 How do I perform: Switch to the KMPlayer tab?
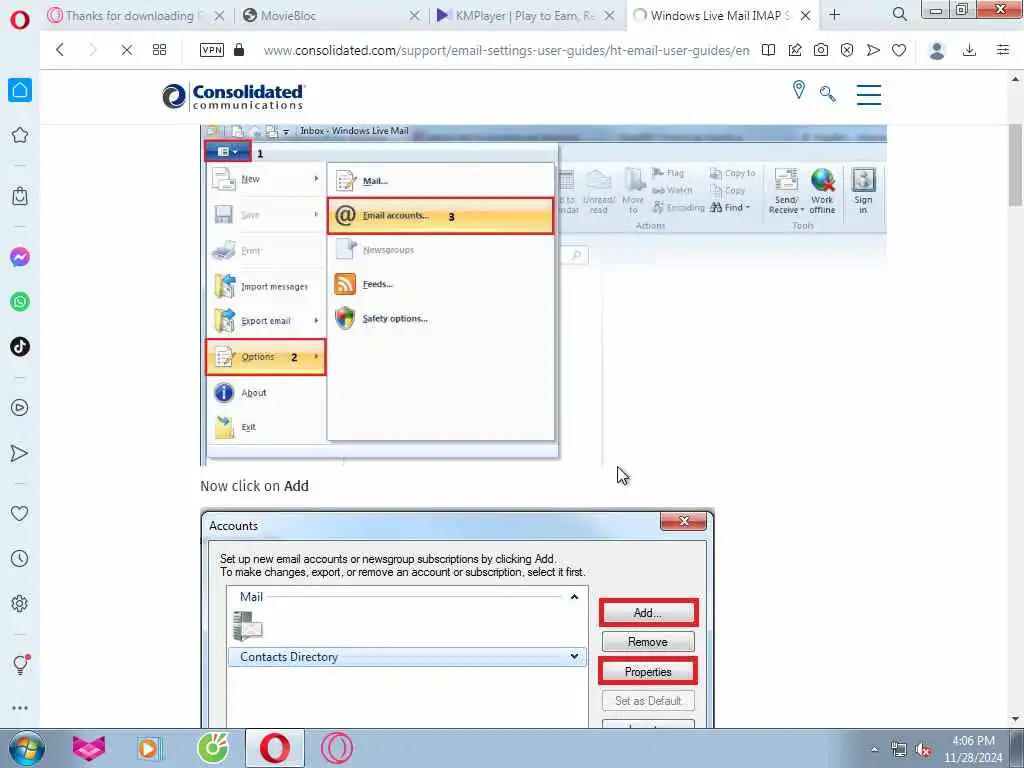tap(524, 15)
